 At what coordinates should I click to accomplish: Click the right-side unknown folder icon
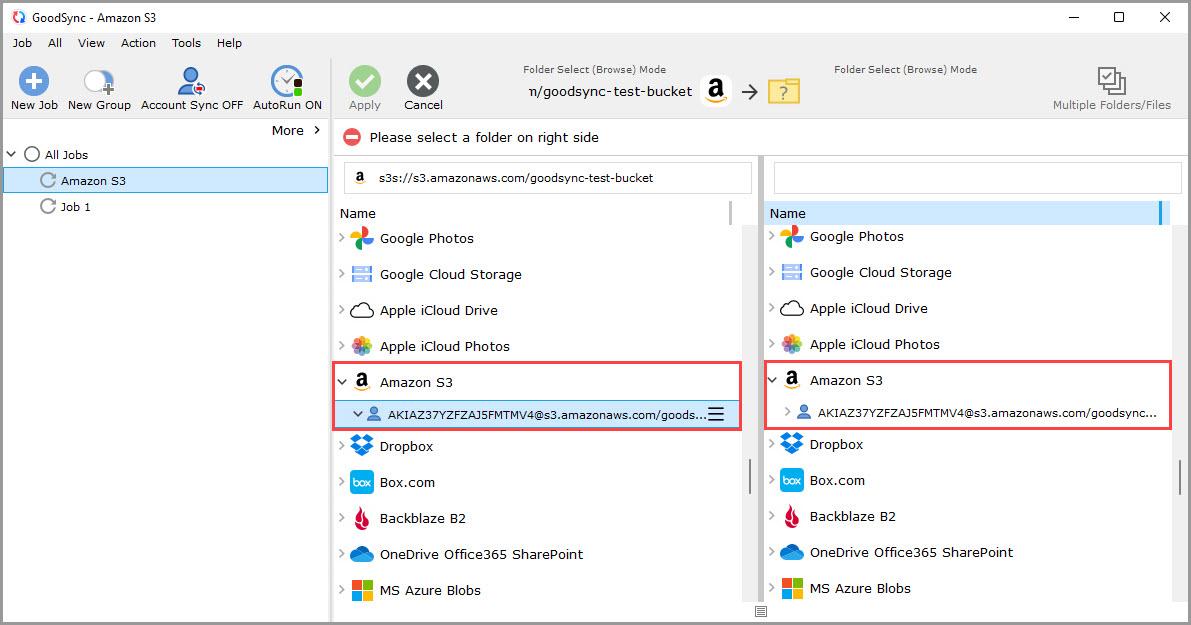click(783, 92)
